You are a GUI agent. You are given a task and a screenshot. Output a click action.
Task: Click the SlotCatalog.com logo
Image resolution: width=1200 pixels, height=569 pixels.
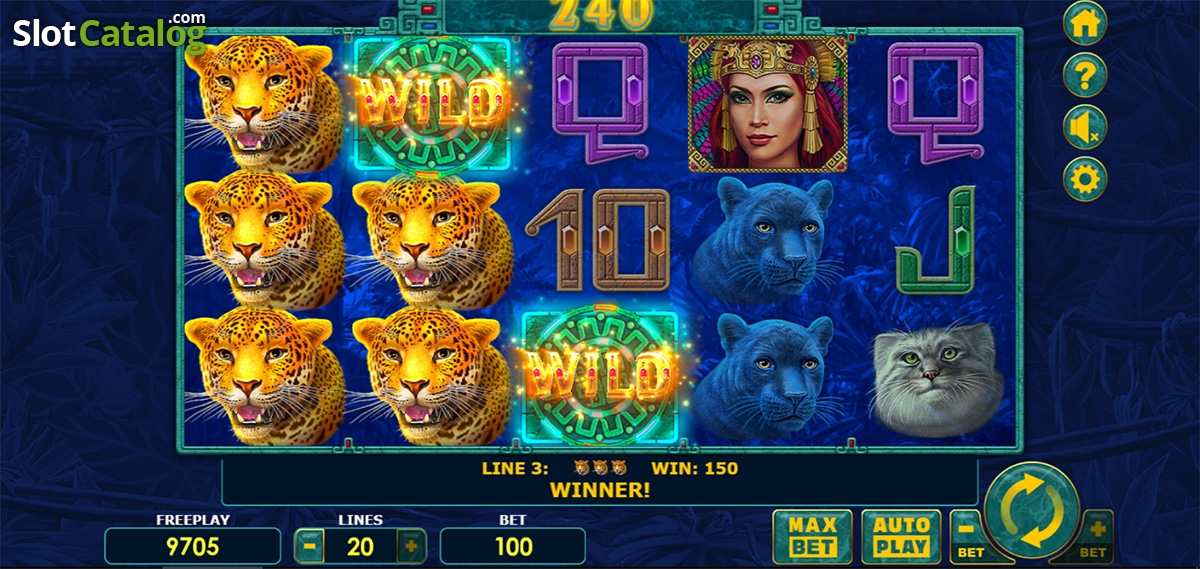click(109, 32)
